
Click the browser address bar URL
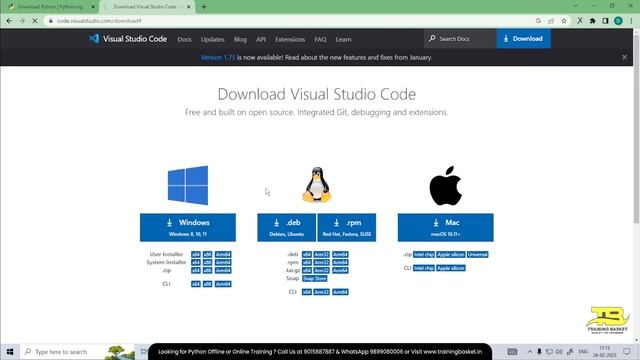pos(99,21)
